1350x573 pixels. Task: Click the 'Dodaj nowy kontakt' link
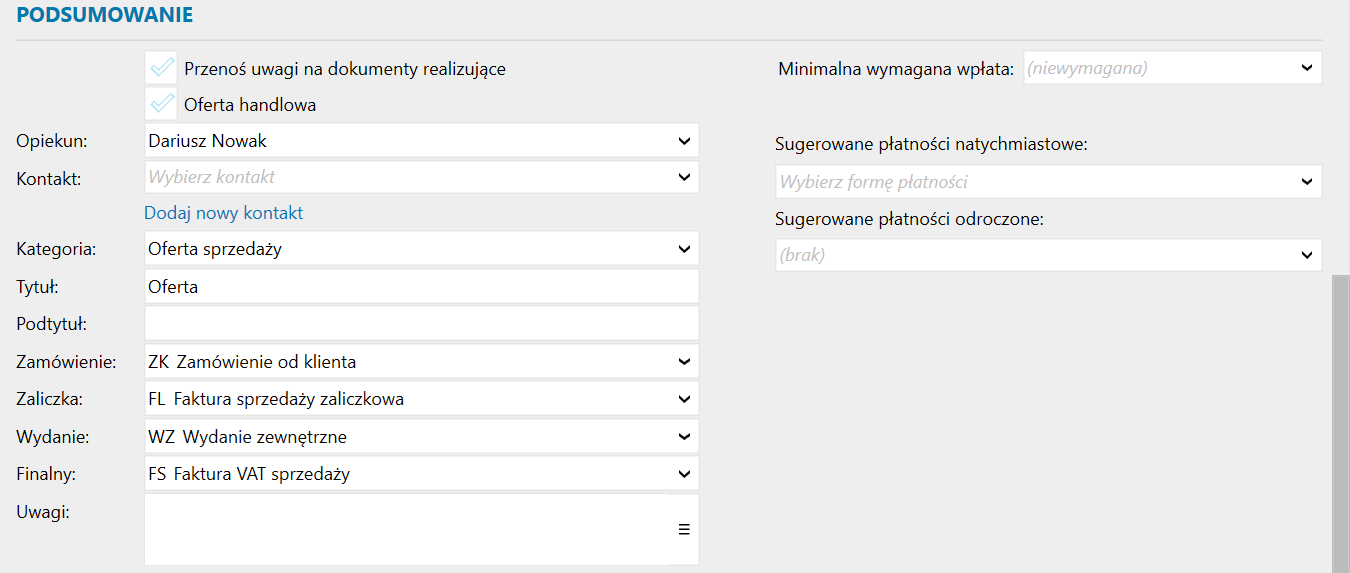click(x=223, y=213)
